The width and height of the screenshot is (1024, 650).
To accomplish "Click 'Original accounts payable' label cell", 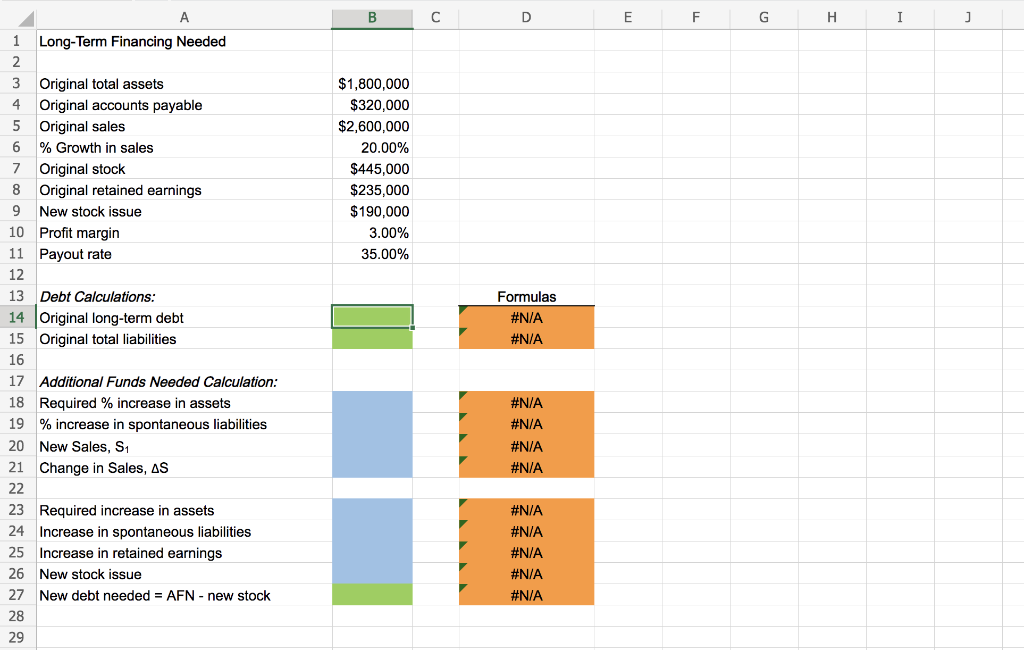I will coord(184,105).
